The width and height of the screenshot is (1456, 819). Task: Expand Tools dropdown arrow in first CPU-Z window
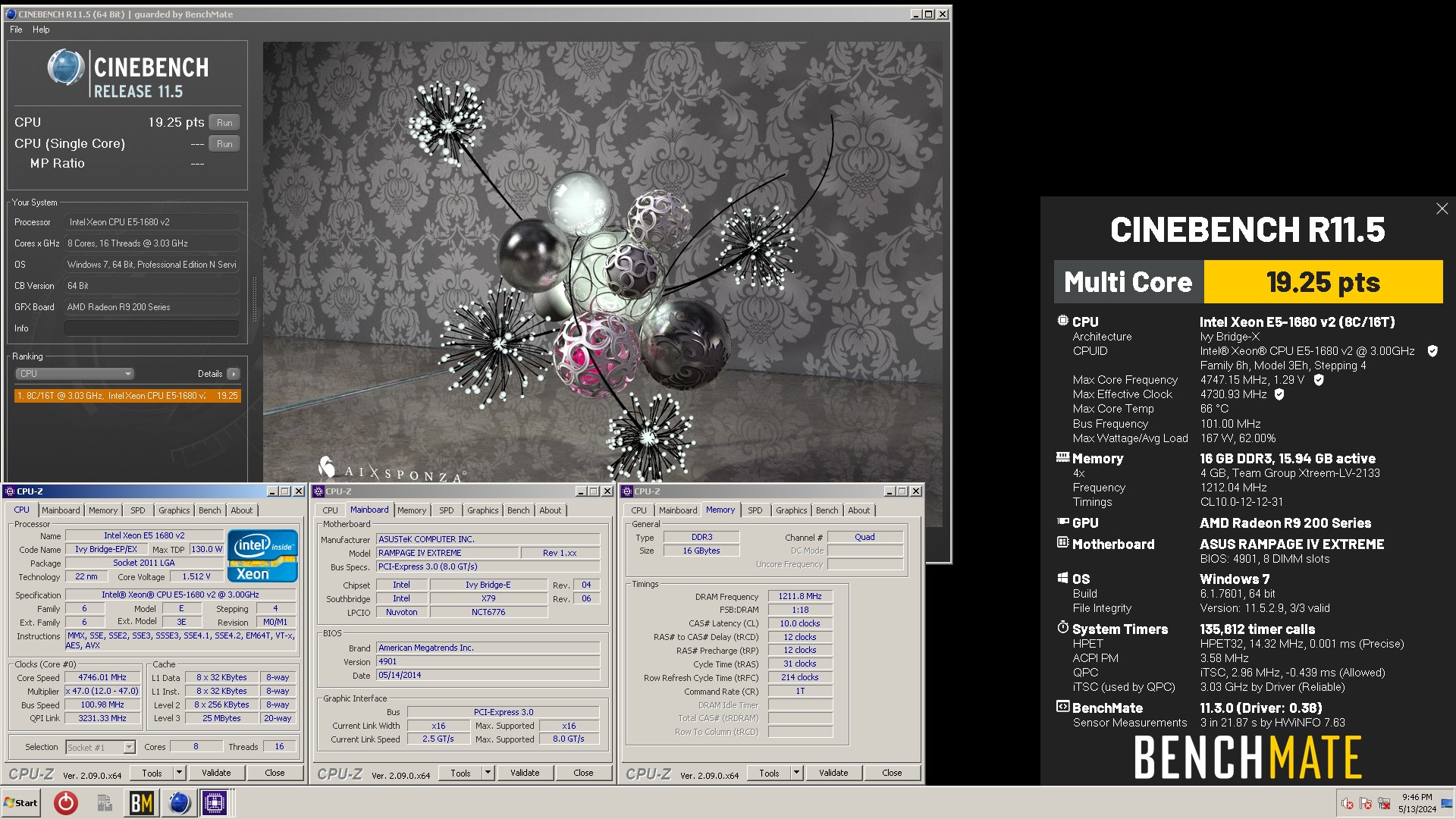pos(180,773)
